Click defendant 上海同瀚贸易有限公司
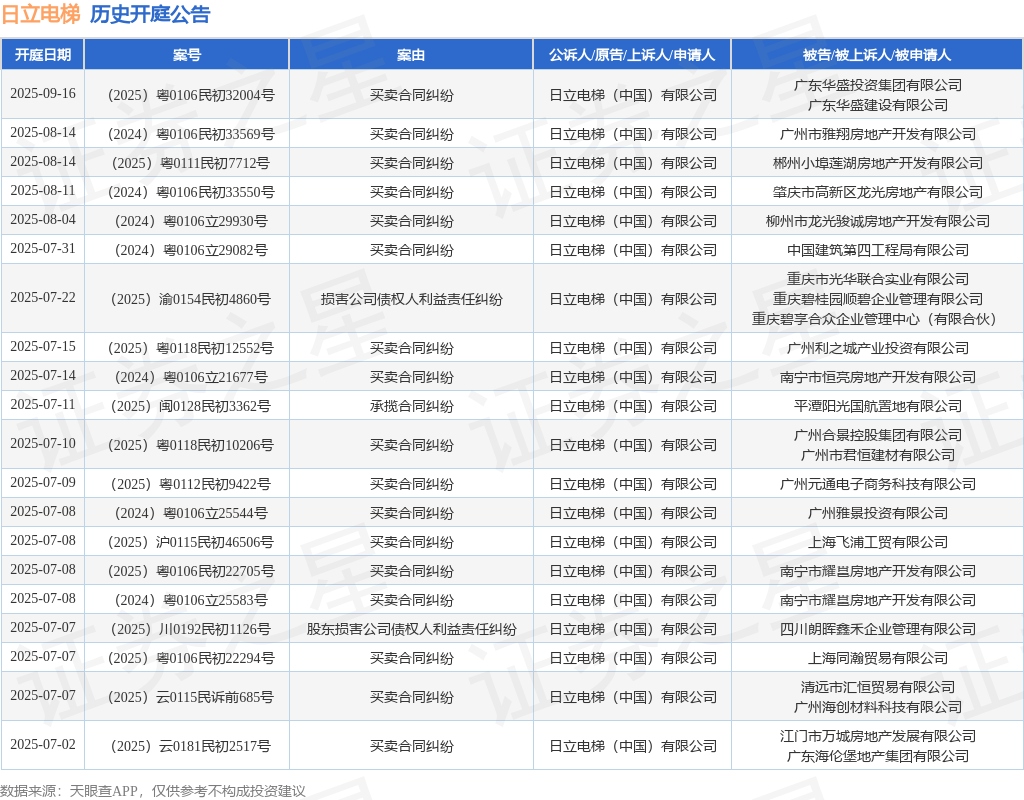The width and height of the screenshot is (1024, 800). 878,658
